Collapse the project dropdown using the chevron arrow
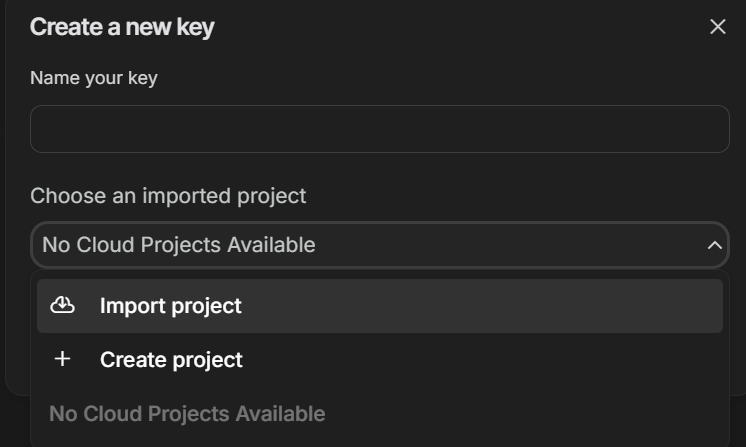 714,245
